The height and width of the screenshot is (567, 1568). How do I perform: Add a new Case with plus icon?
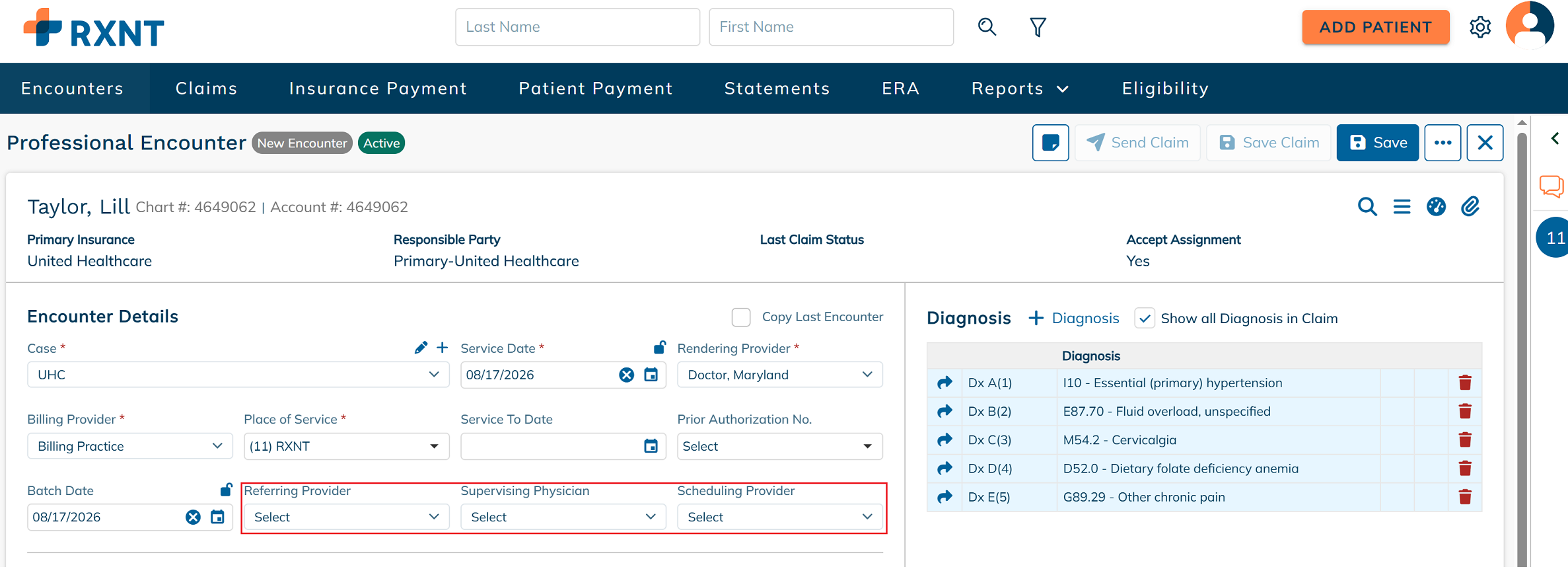pos(442,348)
